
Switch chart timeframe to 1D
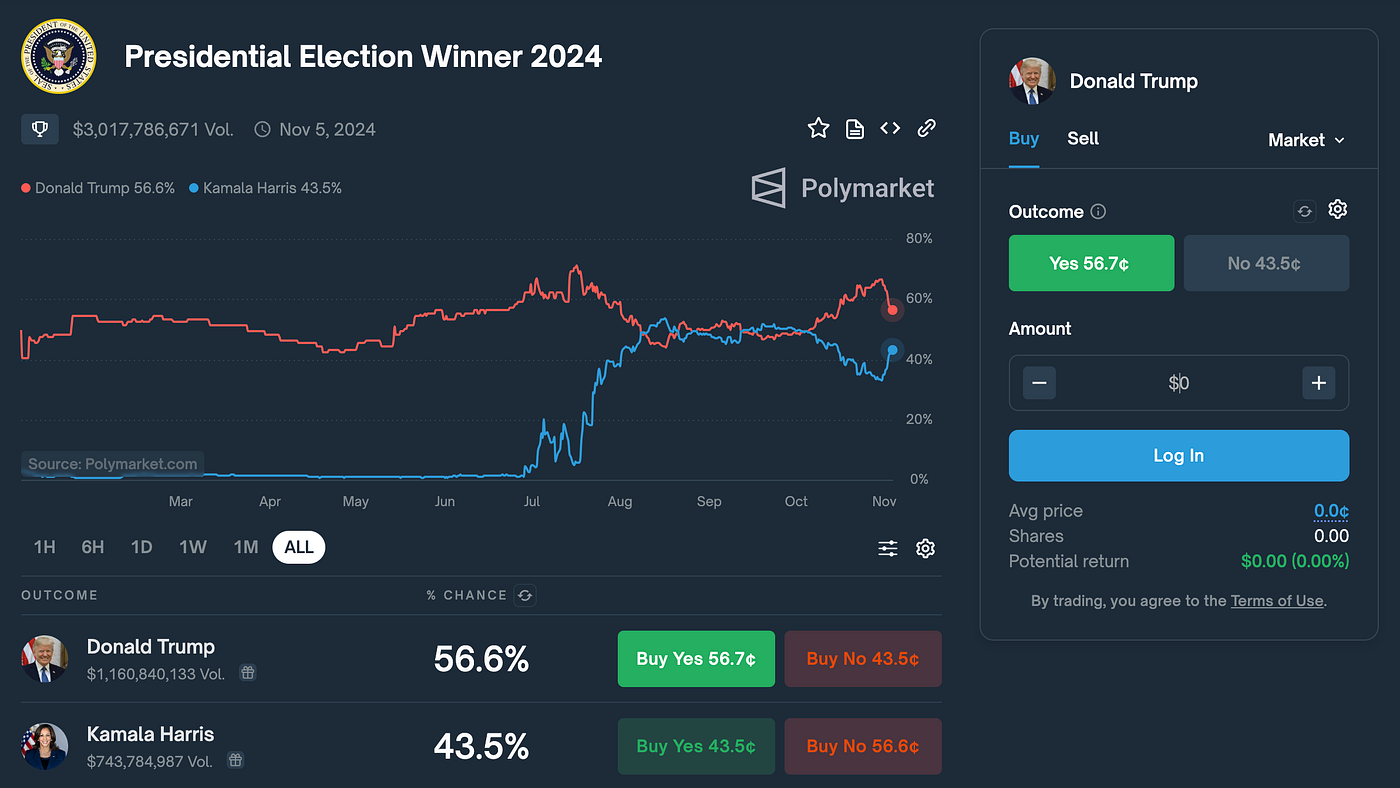[141, 547]
